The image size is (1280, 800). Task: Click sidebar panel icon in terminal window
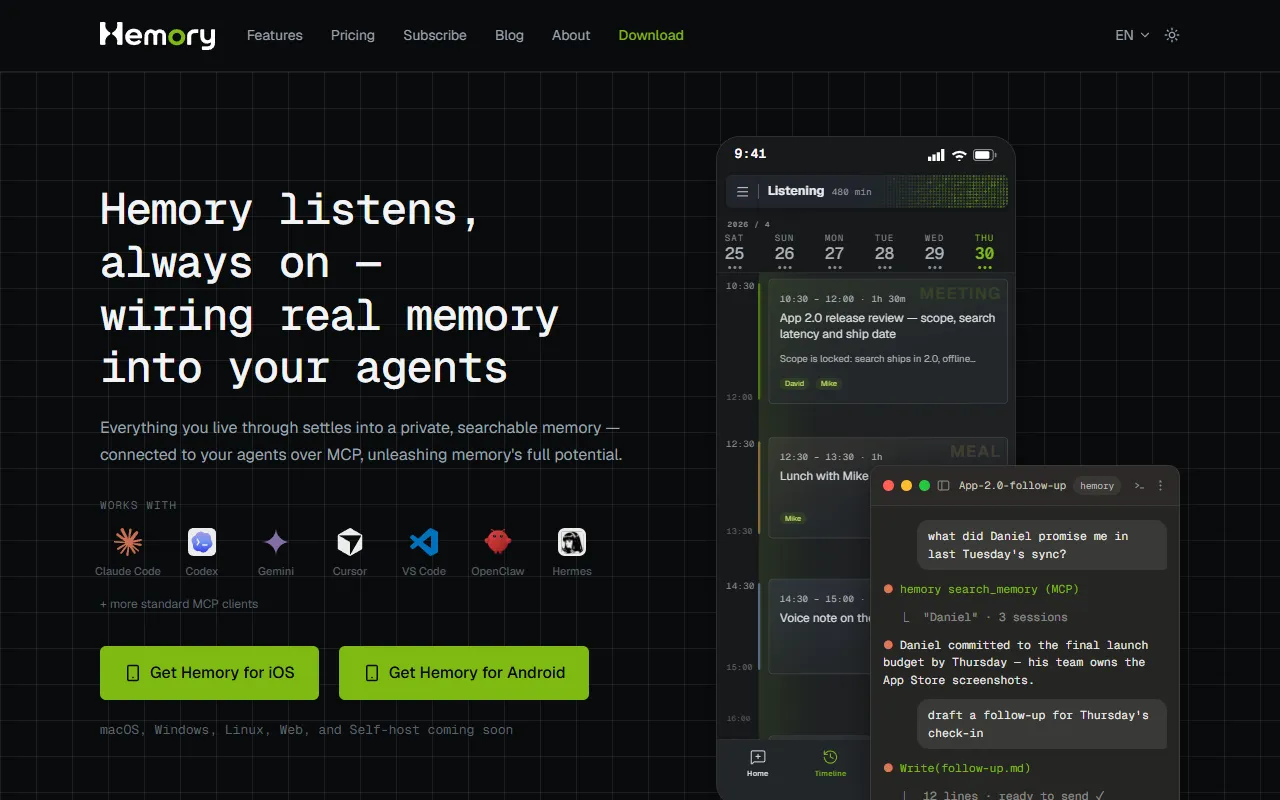pyautogui.click(x=943, y=486)
